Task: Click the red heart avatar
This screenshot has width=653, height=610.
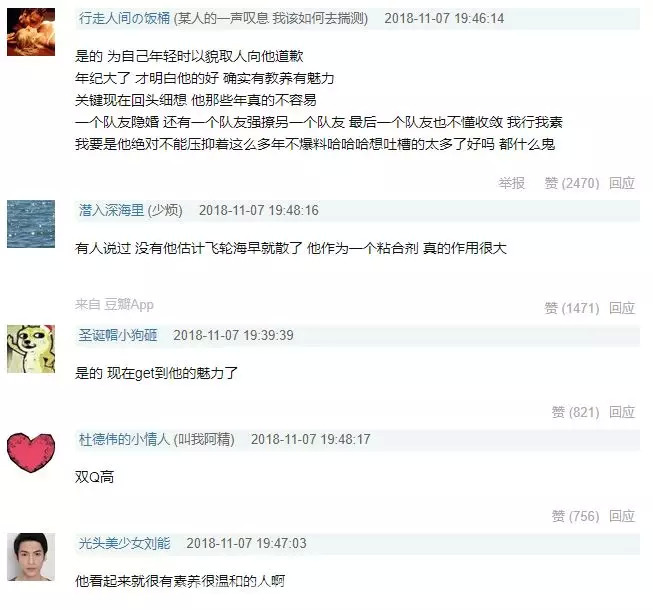Action: tap(31, 453)
